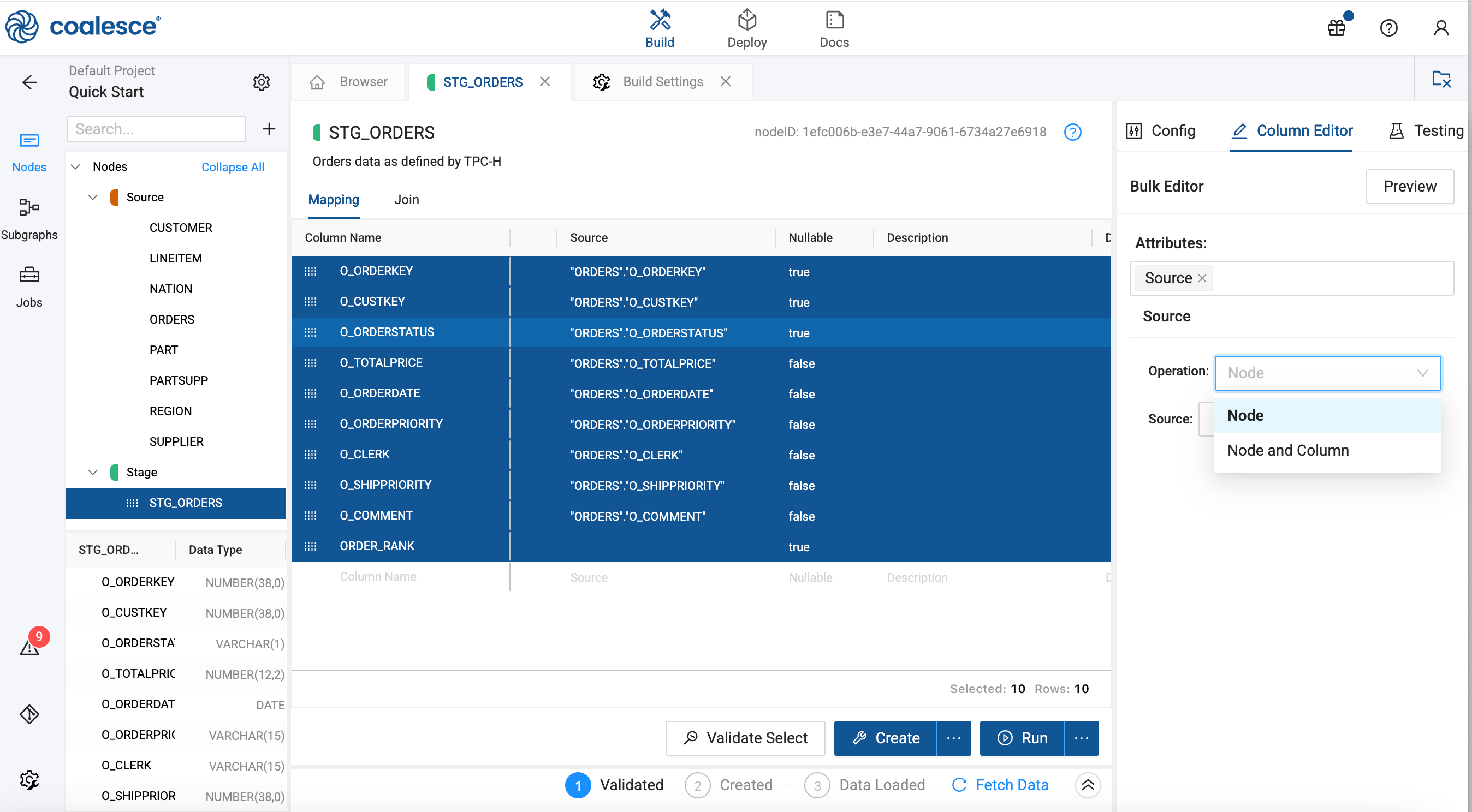Viewport: 1472px width, 812px height.
Task: Select the CUSTOMER source node
Action: coord(181,228)
